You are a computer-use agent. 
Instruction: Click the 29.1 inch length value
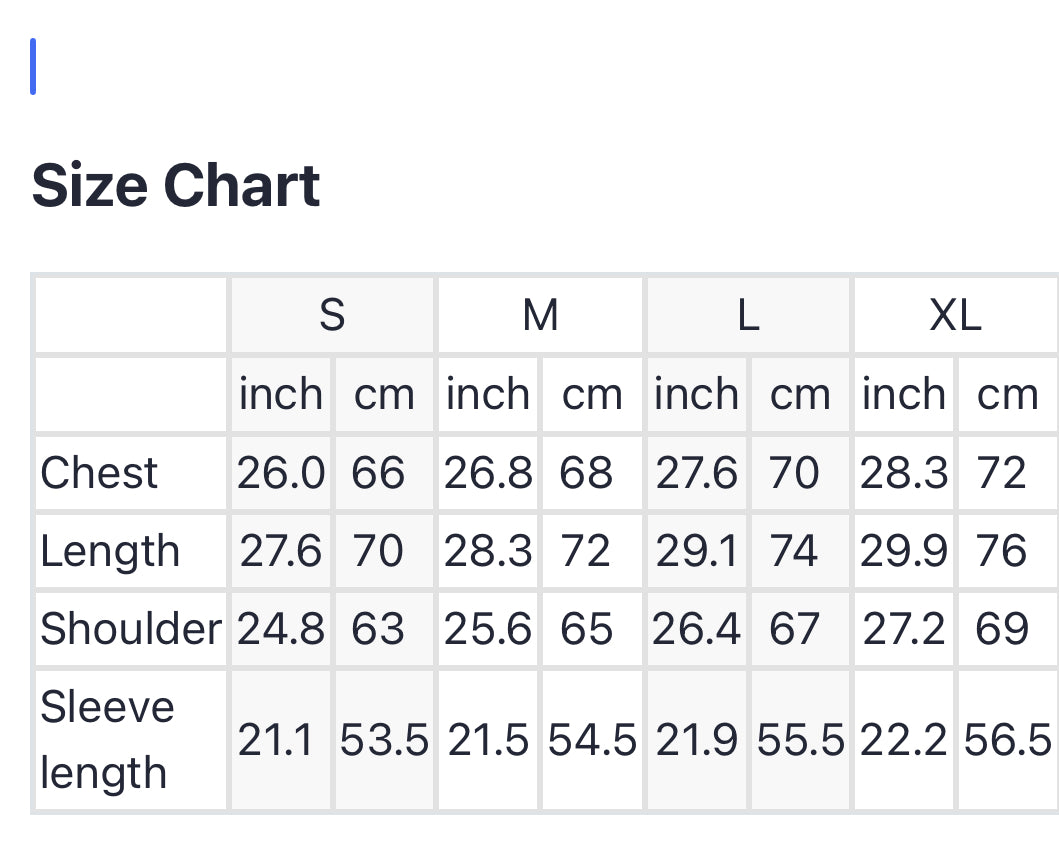[x=697, y=551]
